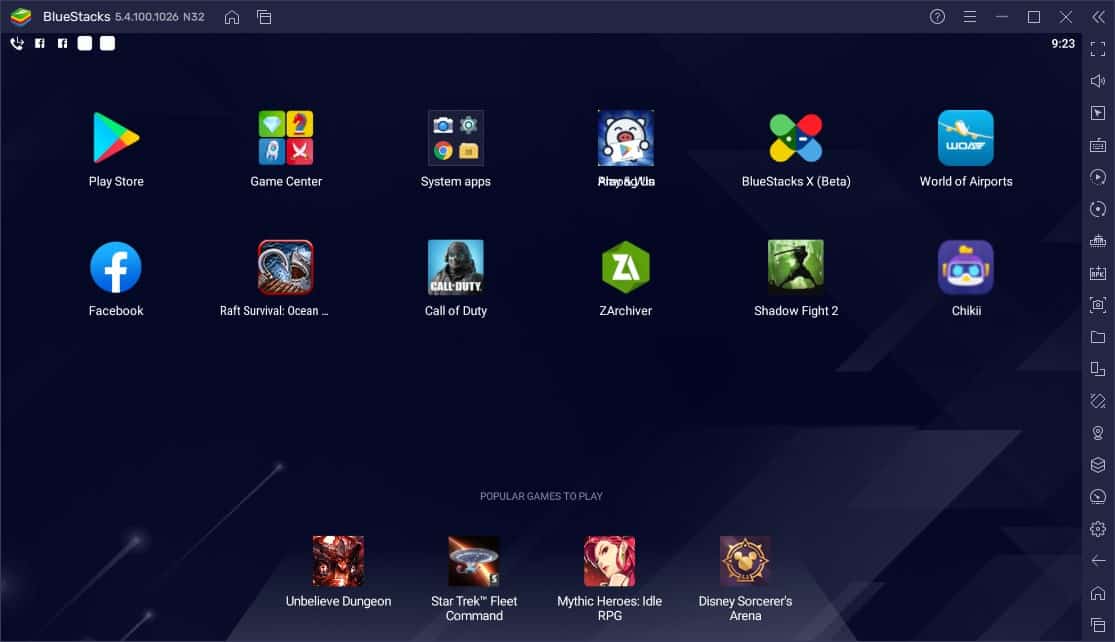Launch World of Airports

(x=966, y=138)
